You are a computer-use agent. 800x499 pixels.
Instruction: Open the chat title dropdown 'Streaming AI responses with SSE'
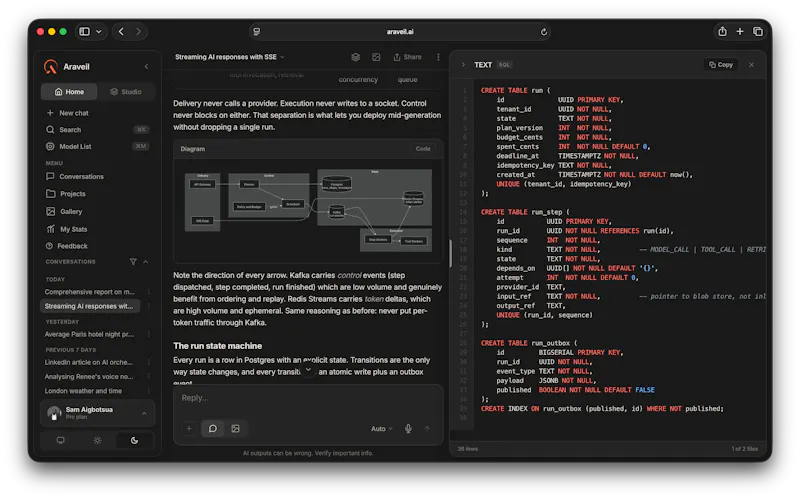pyautogui.click(x=230, y=57)
